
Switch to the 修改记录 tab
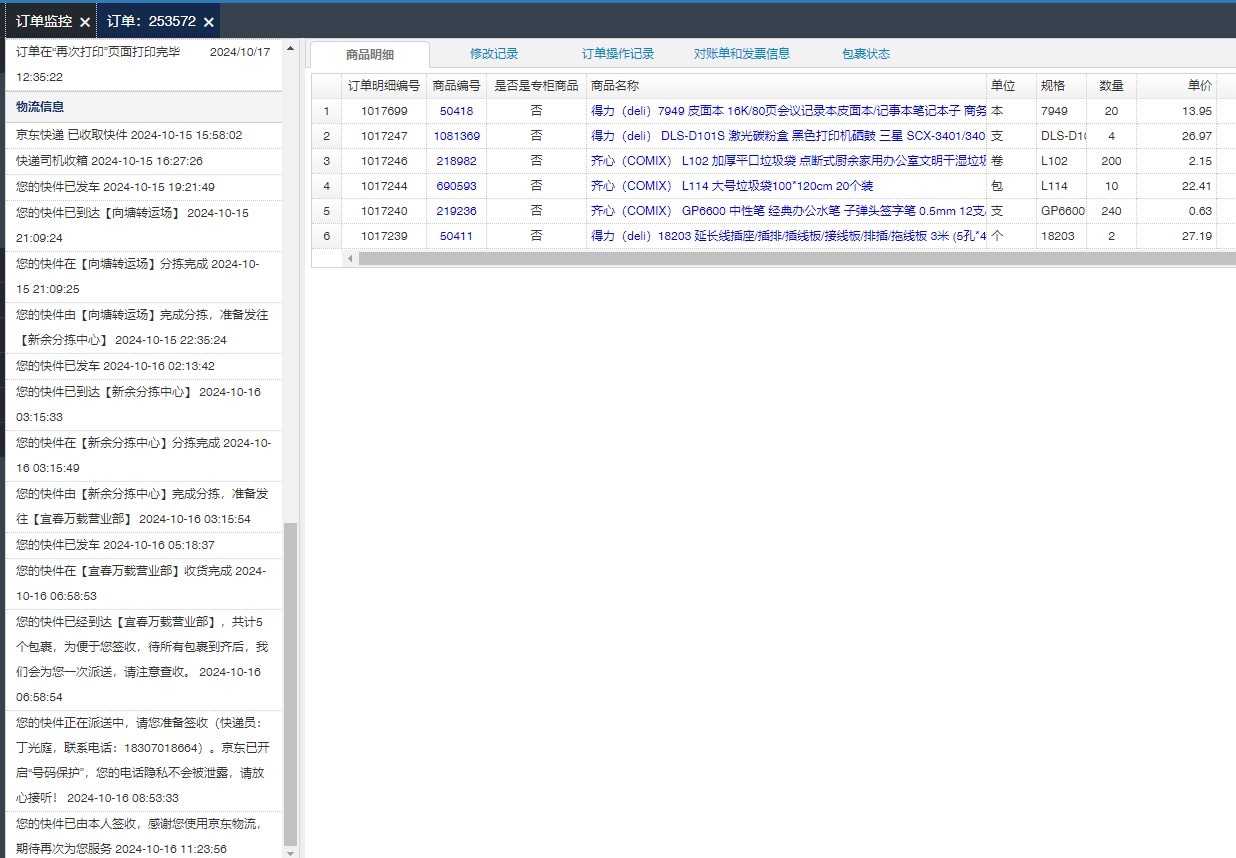coord(494,54)
